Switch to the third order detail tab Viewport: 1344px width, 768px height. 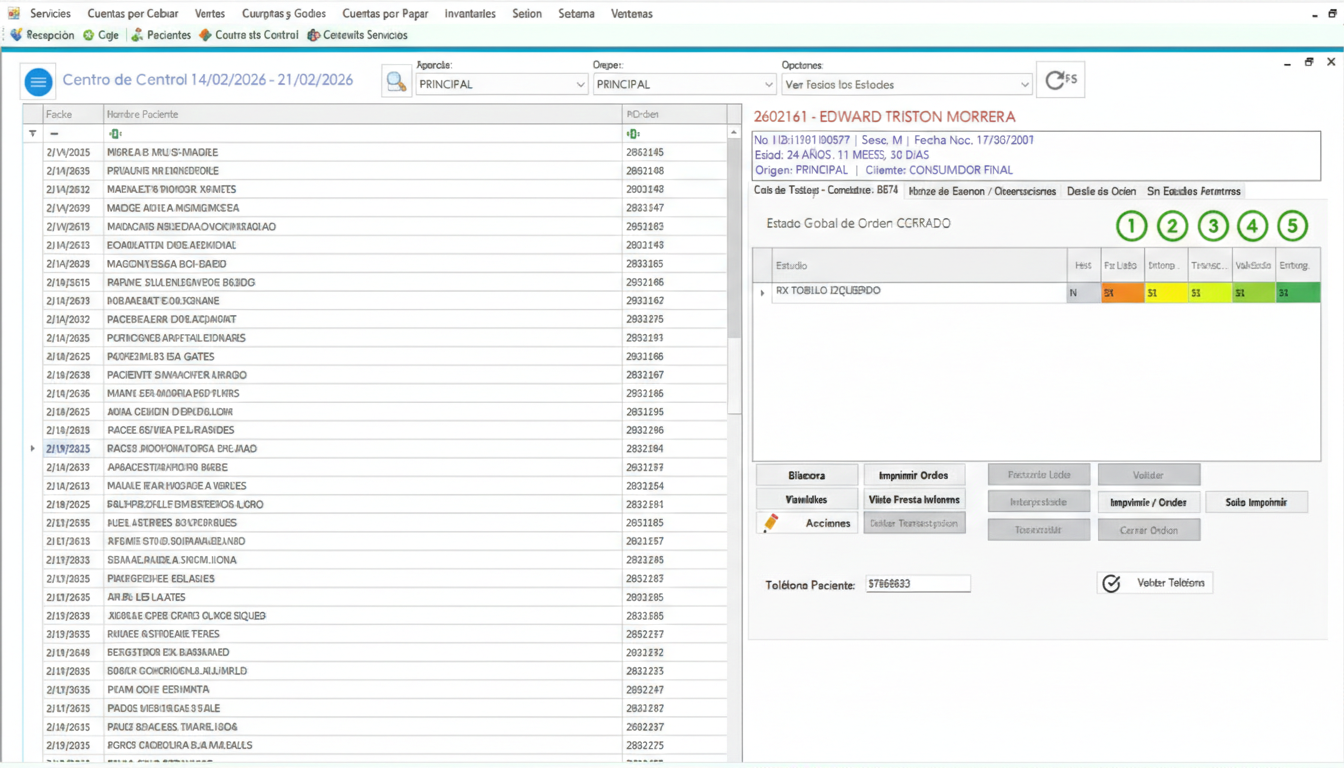pos(1101,190)
